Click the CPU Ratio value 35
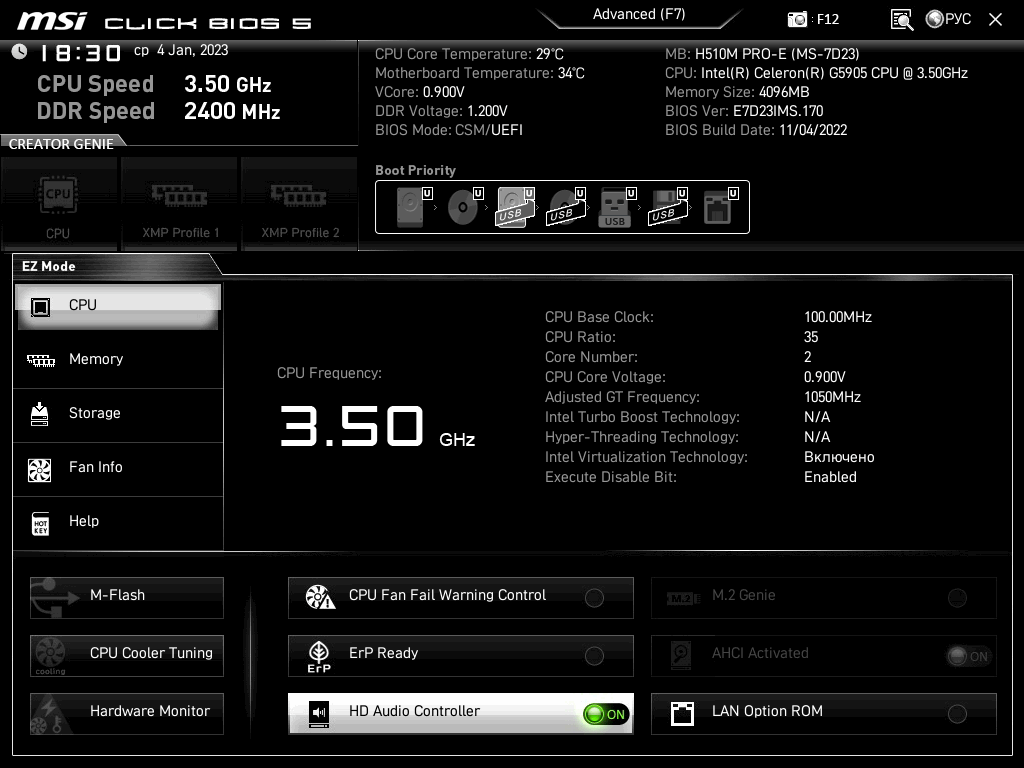The width and height of the screenshot is (1024, 768). [811, 337]
